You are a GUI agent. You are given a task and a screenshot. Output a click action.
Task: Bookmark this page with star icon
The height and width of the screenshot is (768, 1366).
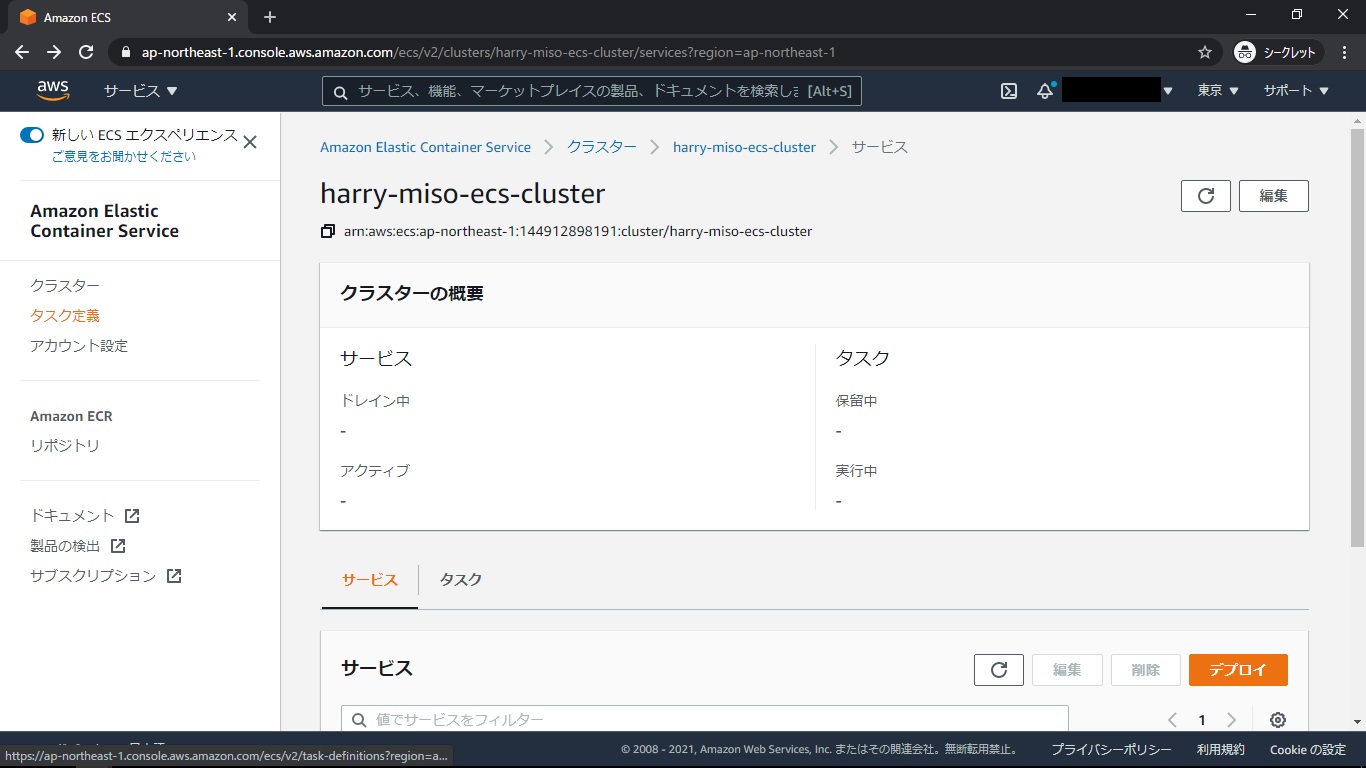click(x=1205, y=52)
